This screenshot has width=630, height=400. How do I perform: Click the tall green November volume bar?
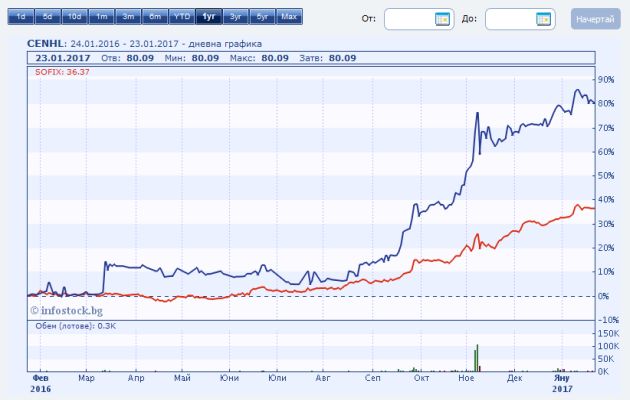point(477,358)
